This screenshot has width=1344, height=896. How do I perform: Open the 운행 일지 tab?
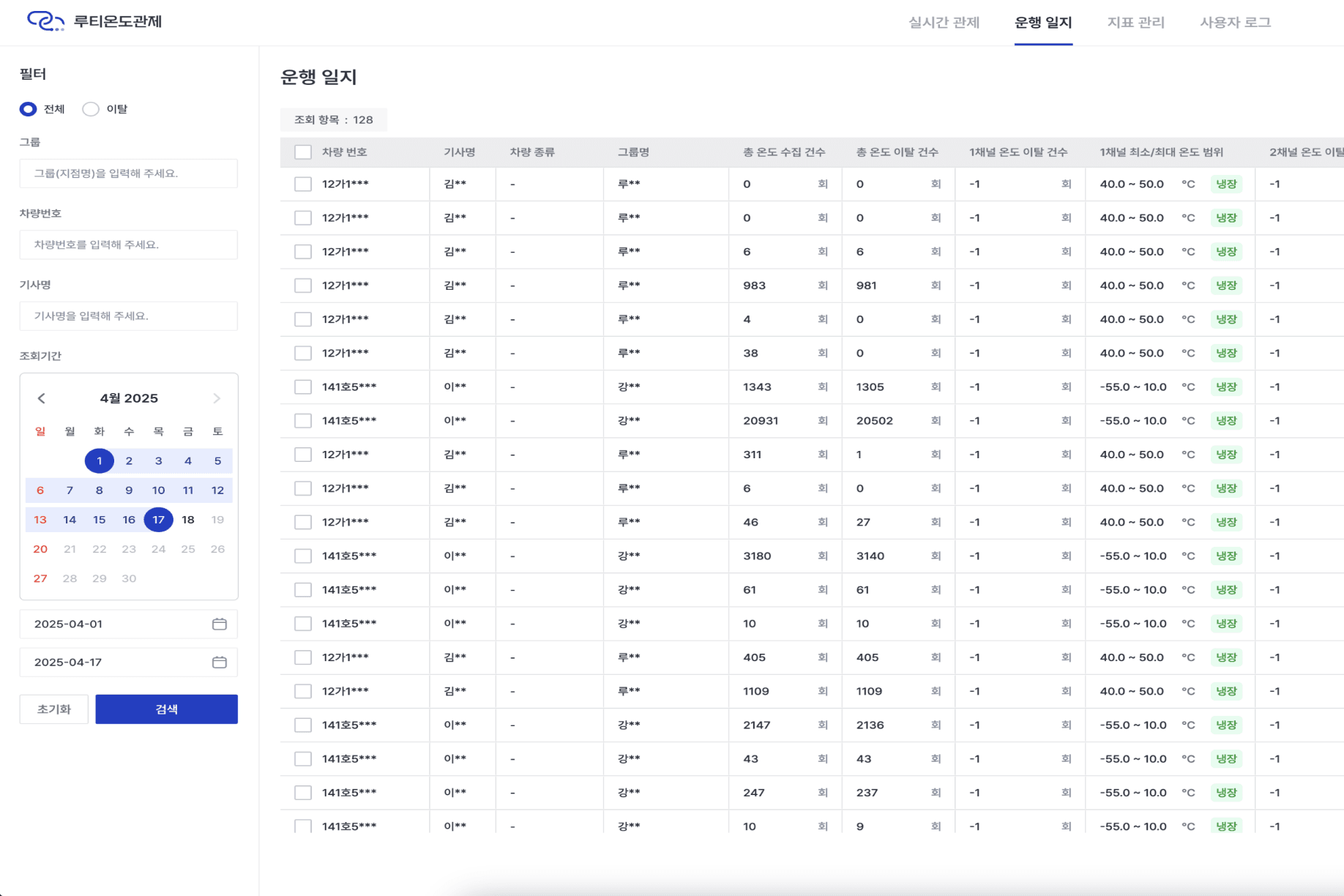click(1043, 23)
